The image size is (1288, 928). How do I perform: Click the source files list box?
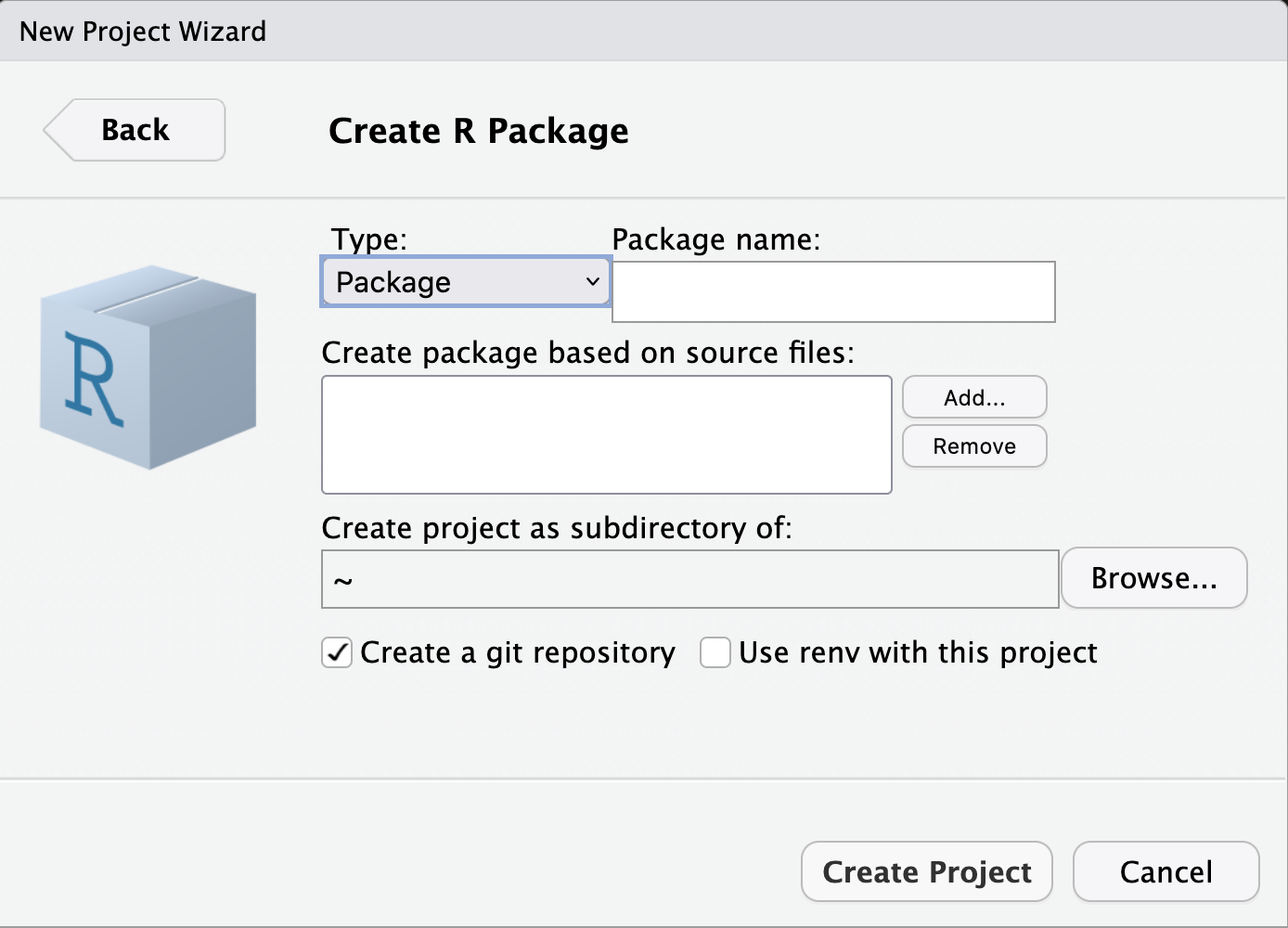coord(607,434)
